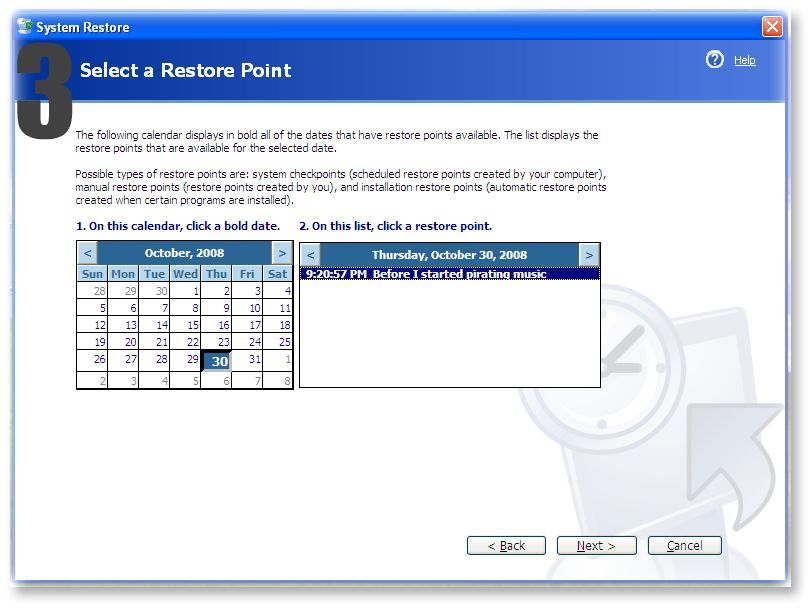Click October 1 on the calendar
Image resolution: width=811 pixels, height=608 pixels.
coord(186,291)
